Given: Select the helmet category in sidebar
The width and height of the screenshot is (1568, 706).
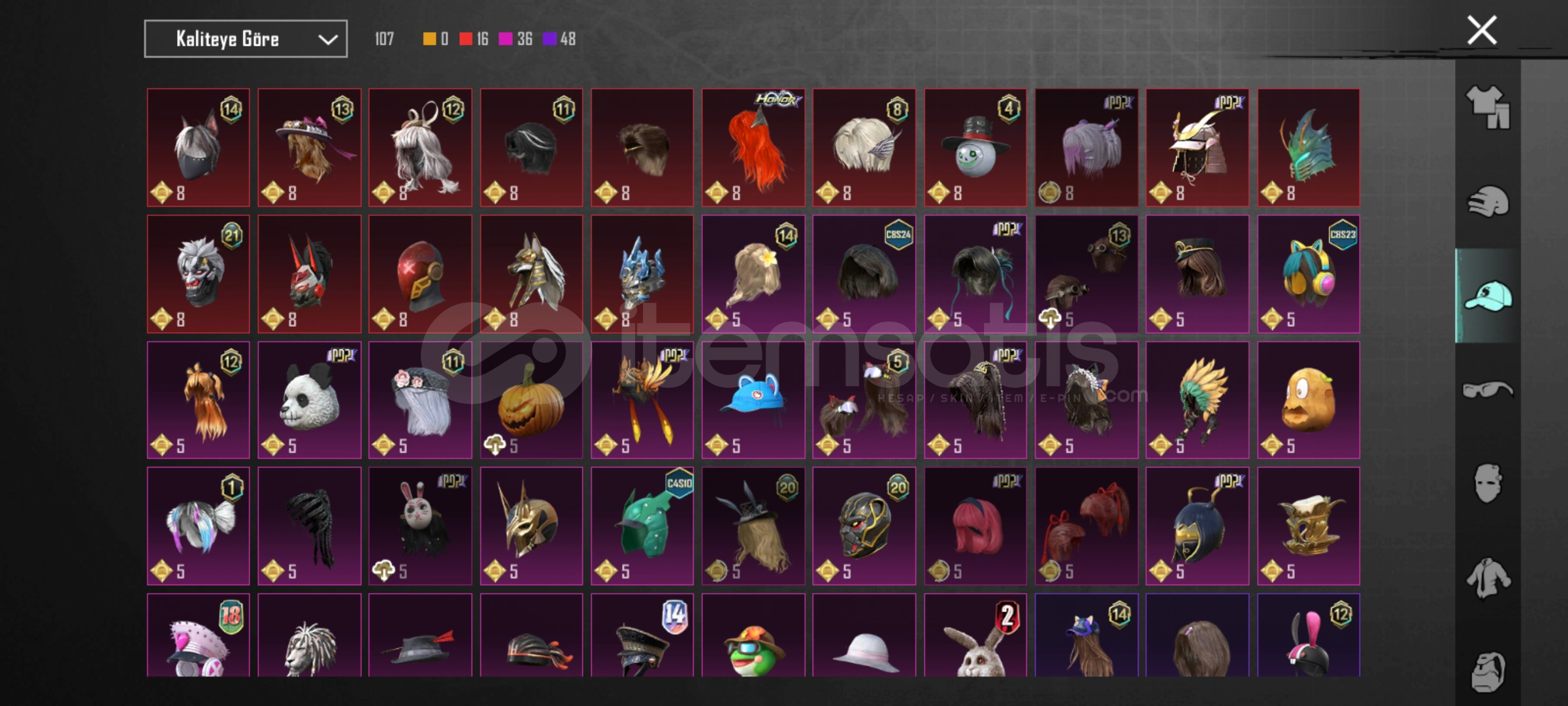Looking at the screenshot, I should point(1488,201).
